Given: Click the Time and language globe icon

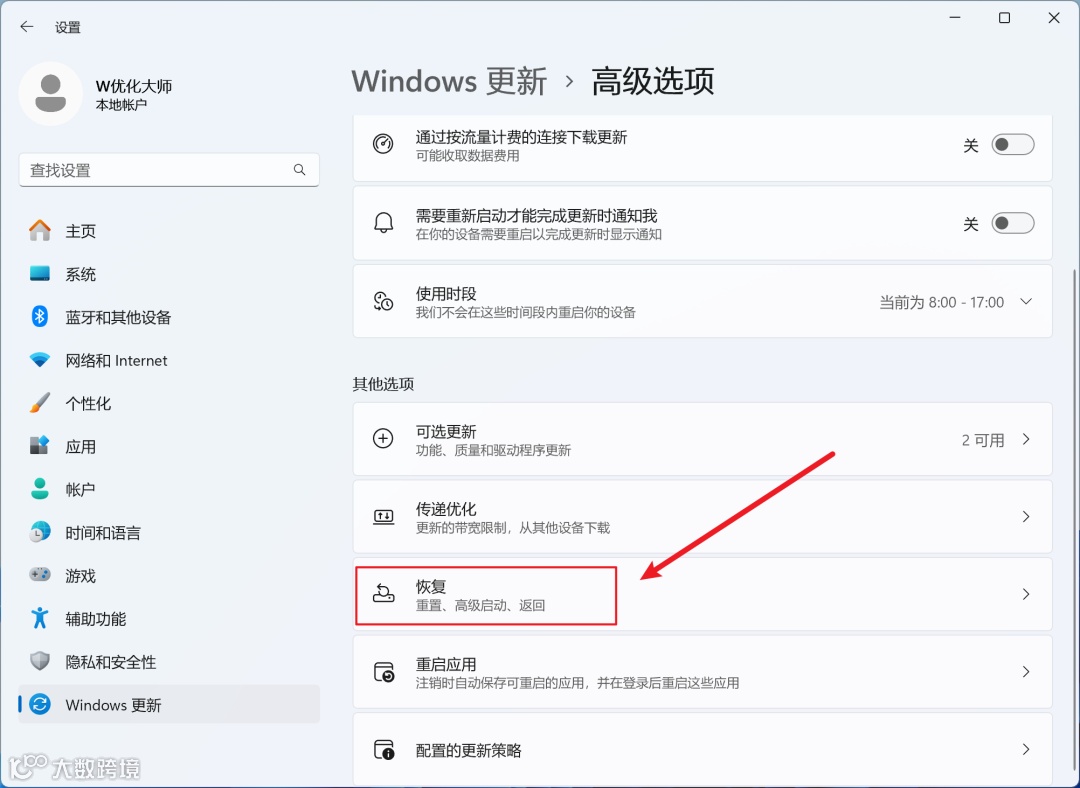Looking at the screenshot, I should 40,532.
